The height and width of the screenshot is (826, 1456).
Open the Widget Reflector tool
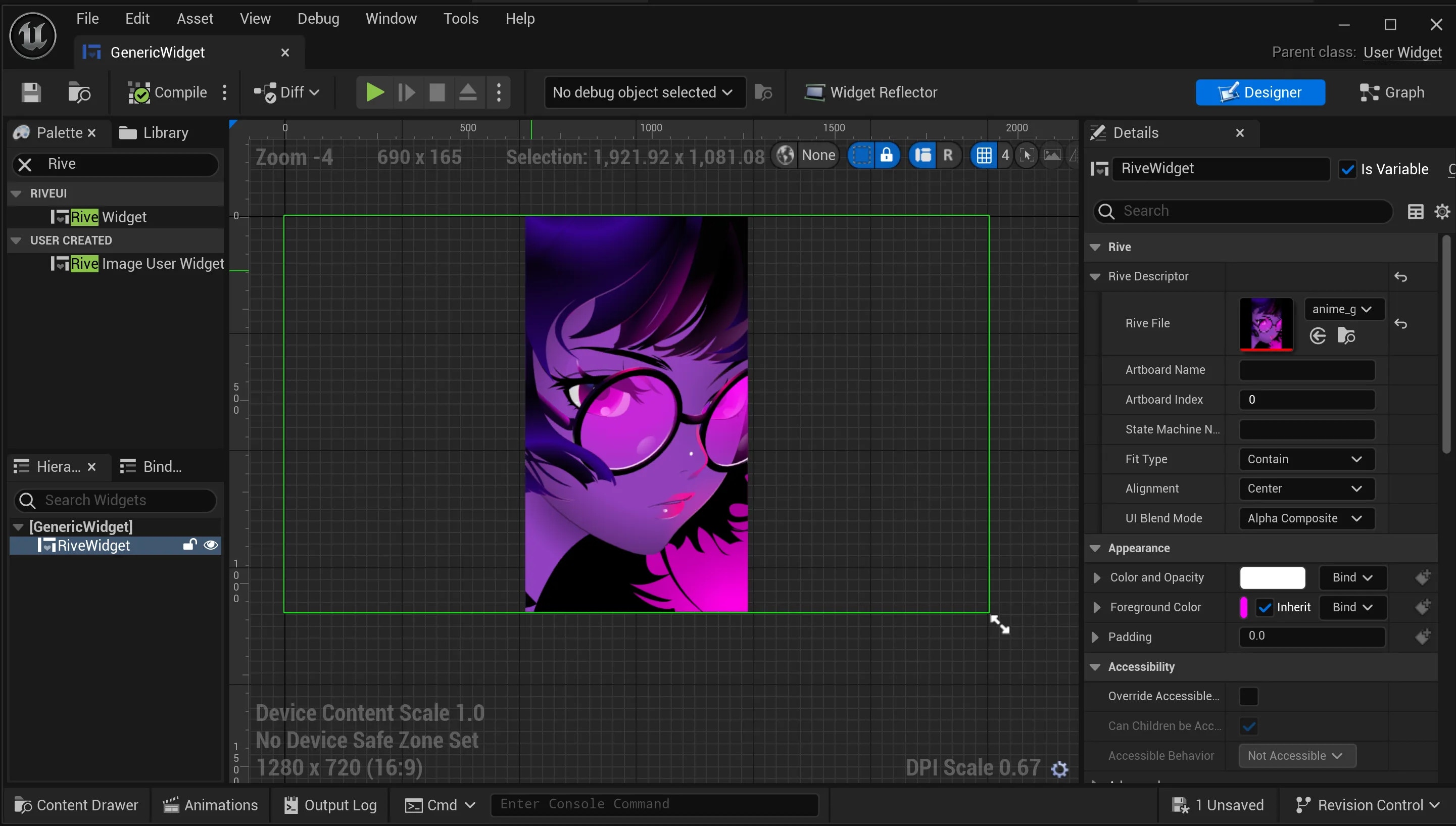pos(870,92)
